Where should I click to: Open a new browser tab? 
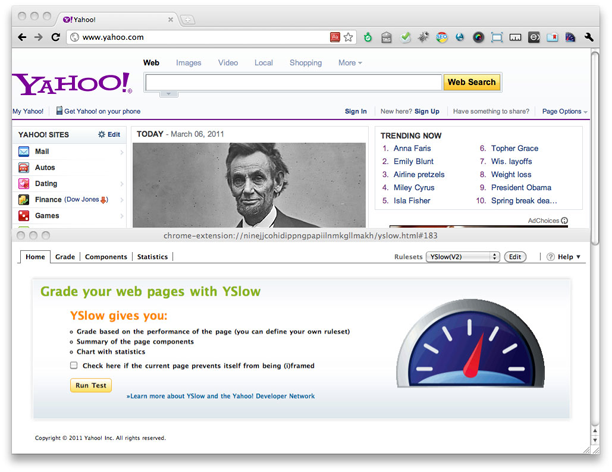[188, 20]
